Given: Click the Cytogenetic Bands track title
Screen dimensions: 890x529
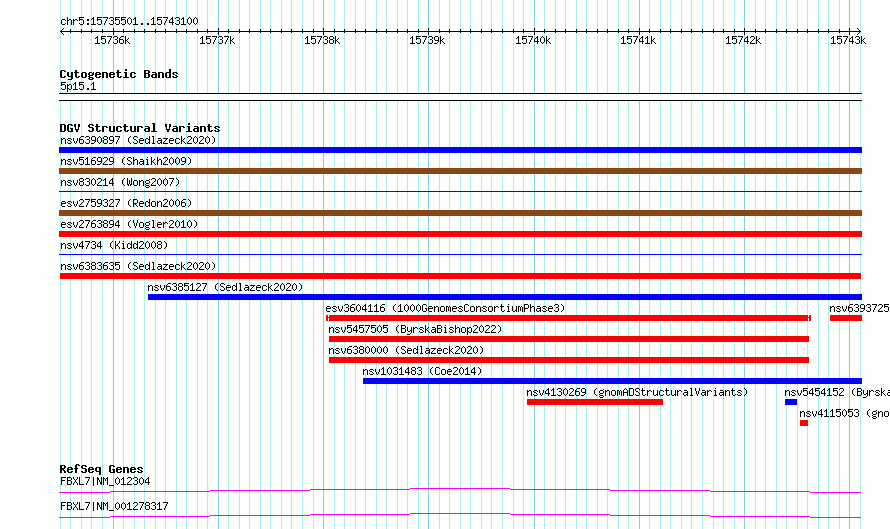Looking at the screenshot, I should 119,74.
